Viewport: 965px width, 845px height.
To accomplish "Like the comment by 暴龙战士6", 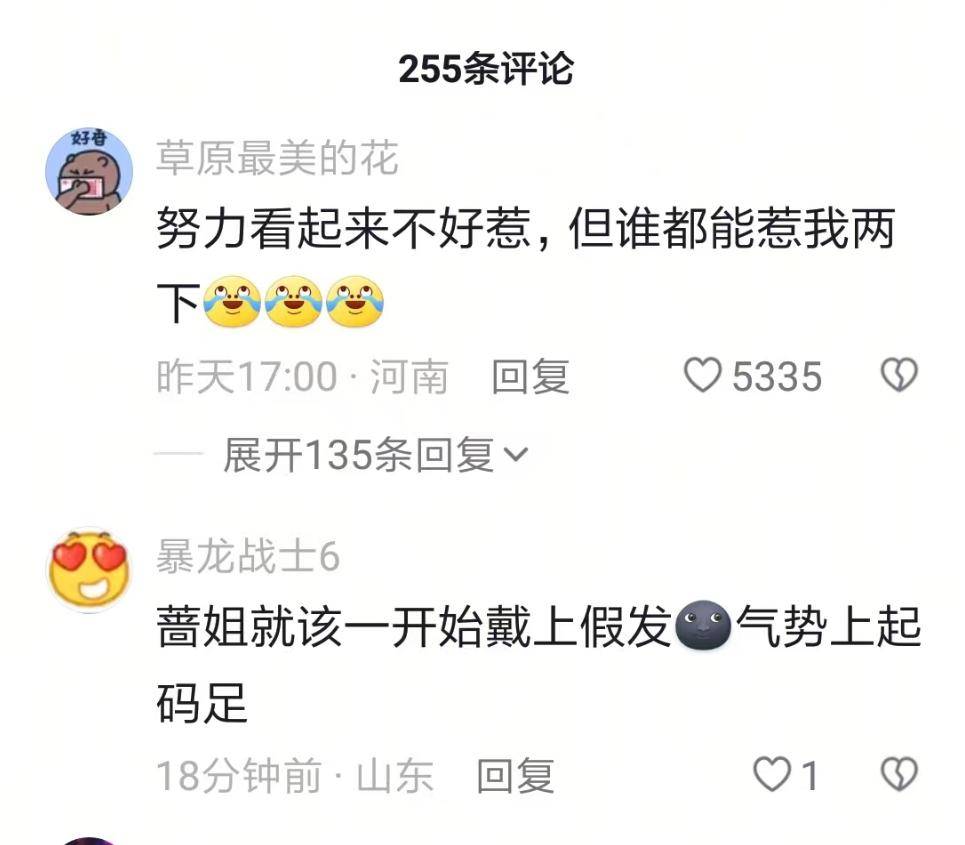I will [772, 774].
